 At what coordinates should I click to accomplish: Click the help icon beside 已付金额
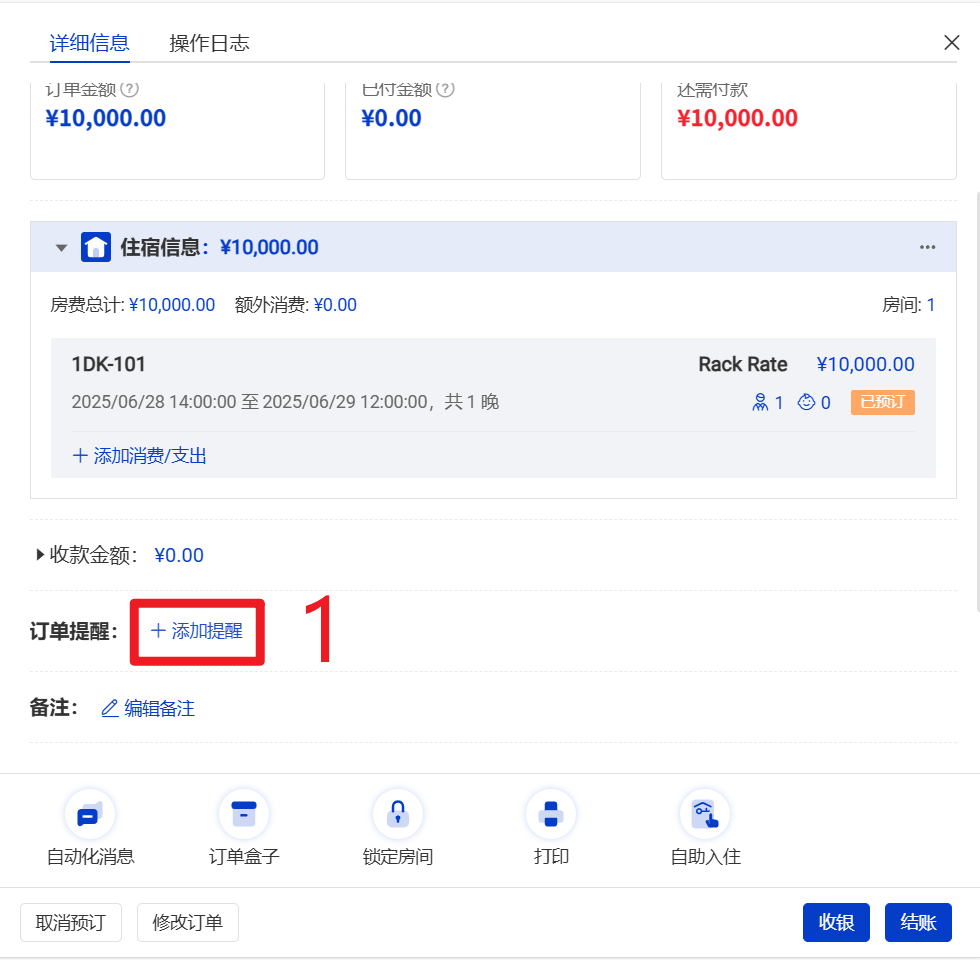click(x=445, y=90)
